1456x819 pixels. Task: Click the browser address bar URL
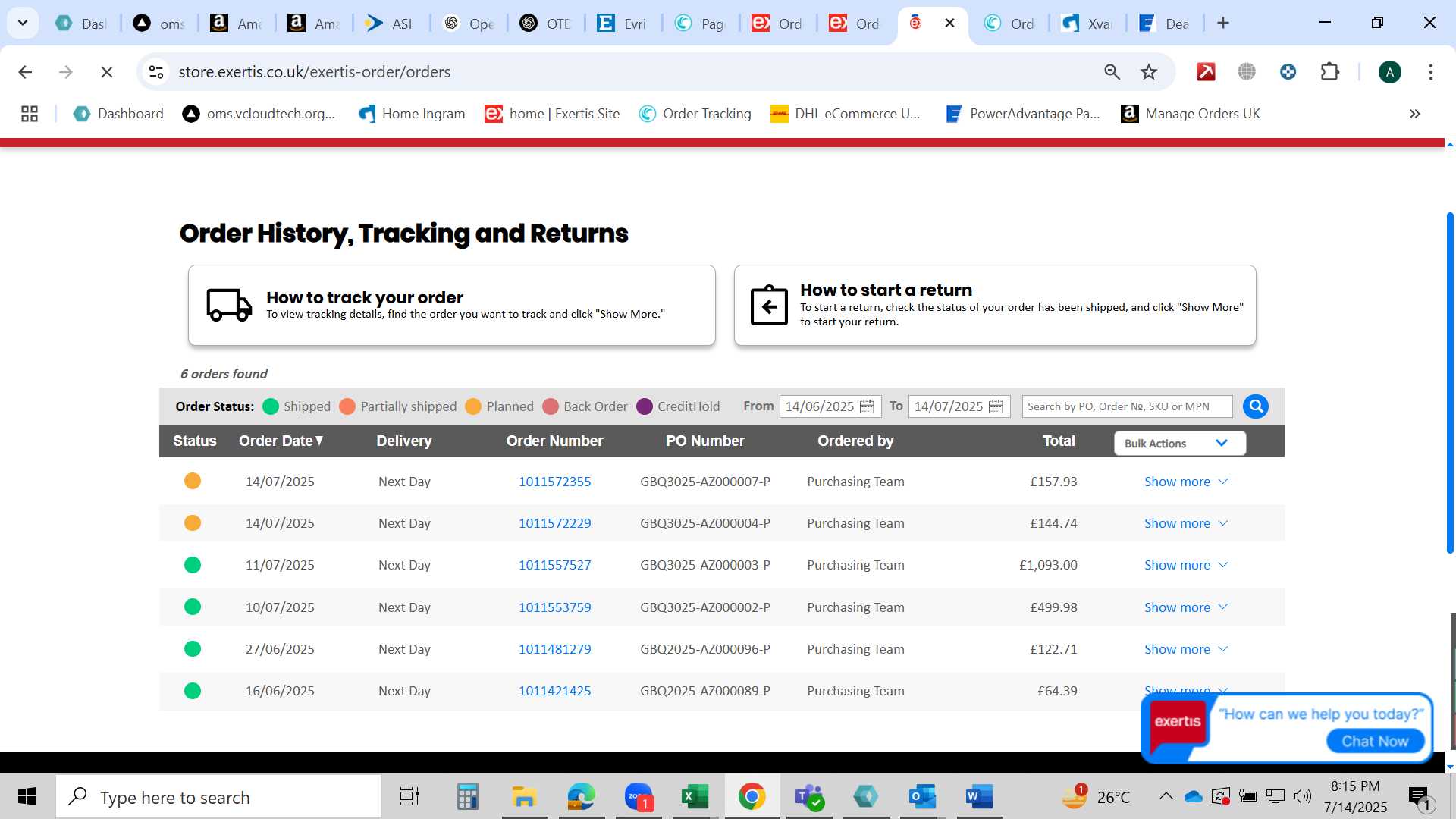315,72
